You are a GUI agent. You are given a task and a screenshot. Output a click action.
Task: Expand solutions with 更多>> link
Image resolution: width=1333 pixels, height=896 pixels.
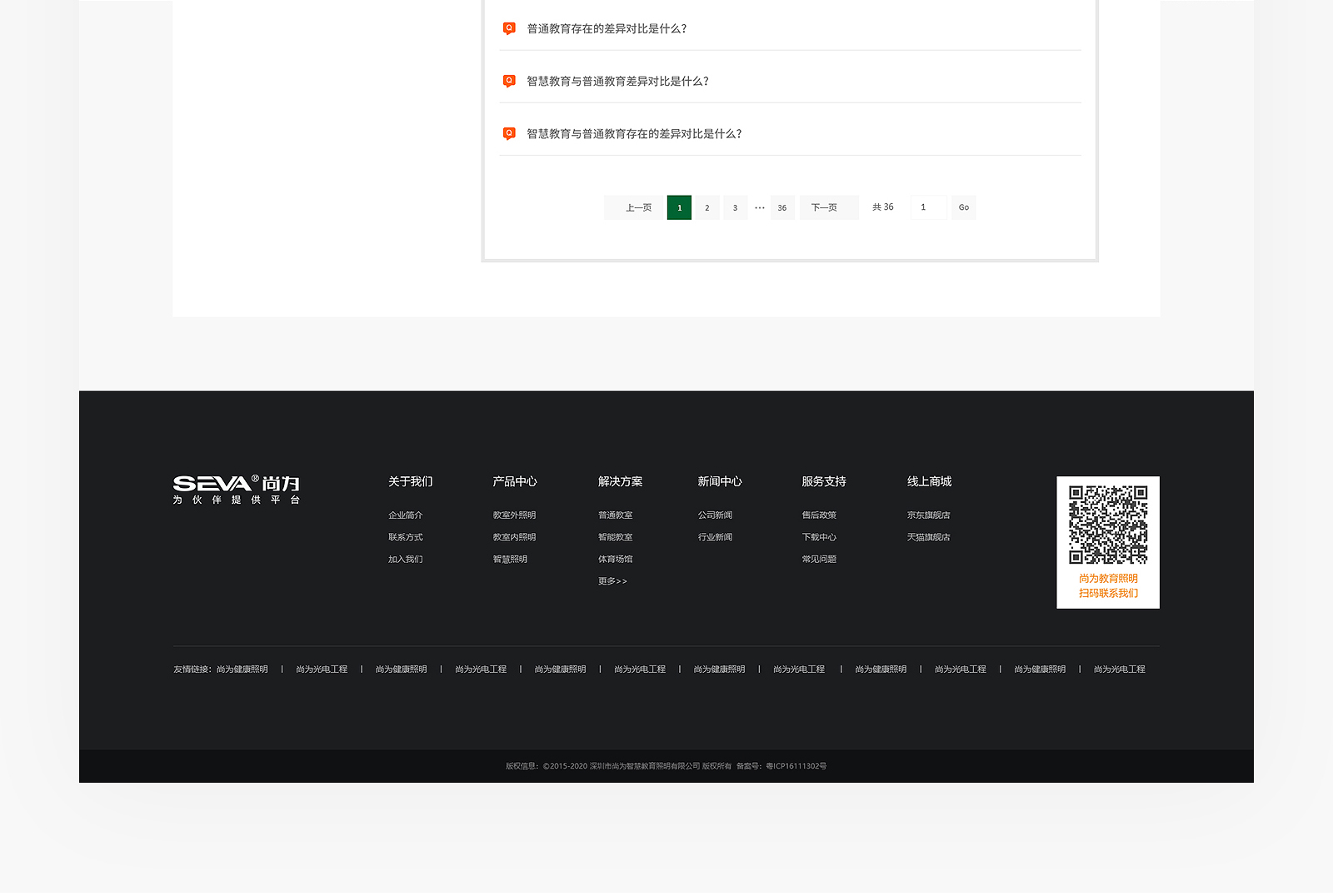pos(612,581)
